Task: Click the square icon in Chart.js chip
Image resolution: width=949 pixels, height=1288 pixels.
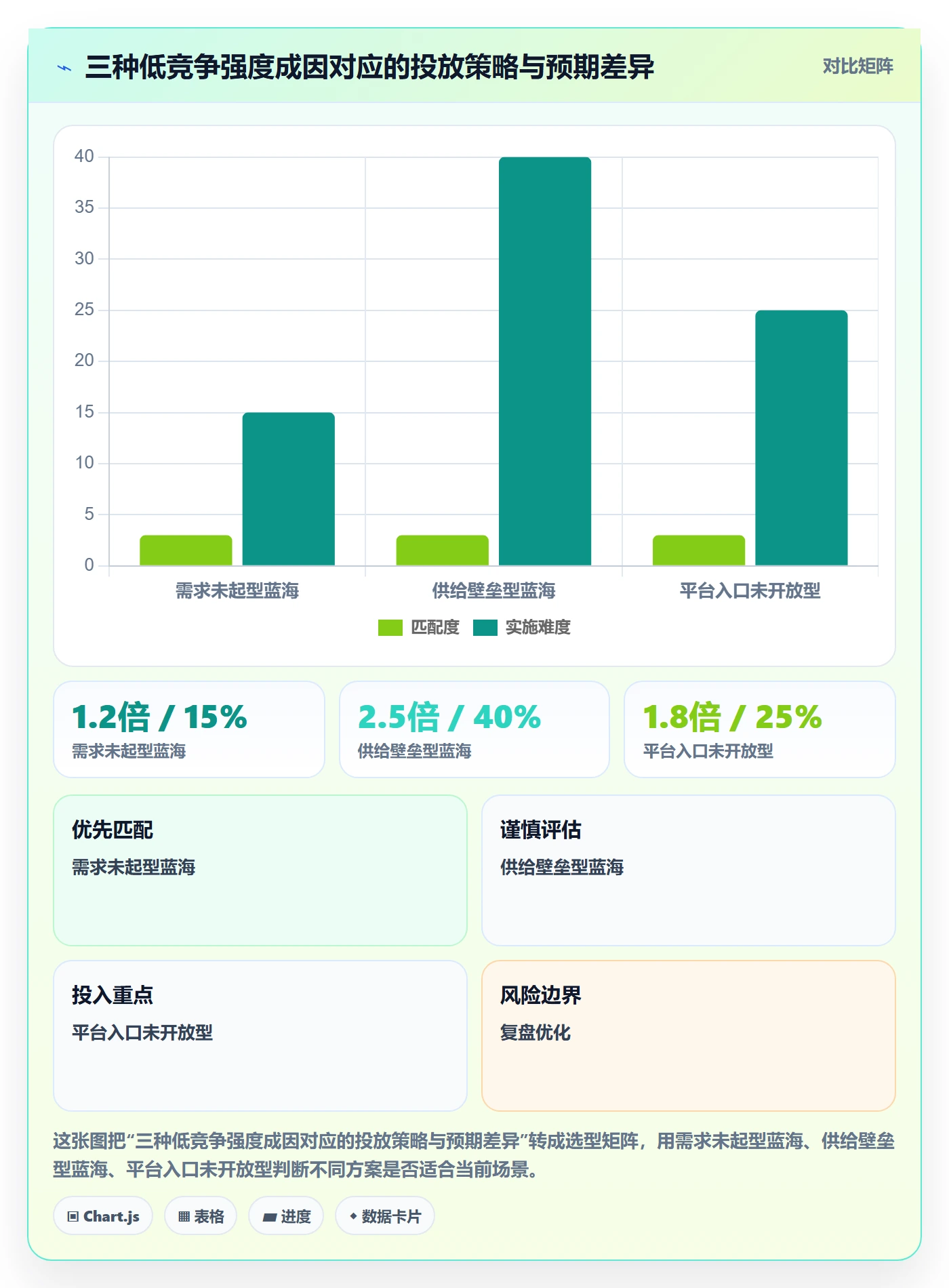Action: coord(73,1217)
